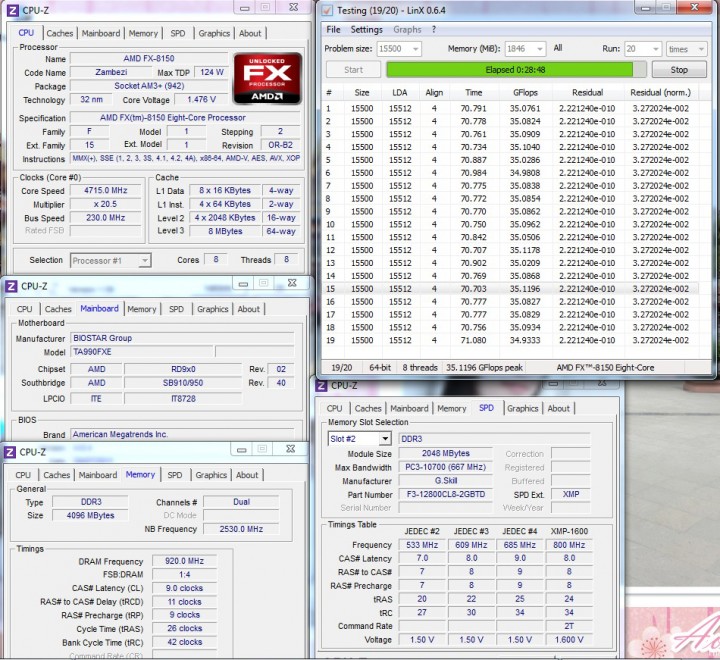Click the Time column header in LinX
The height and width of the screenshot is (660, 720).
point(473,93)
